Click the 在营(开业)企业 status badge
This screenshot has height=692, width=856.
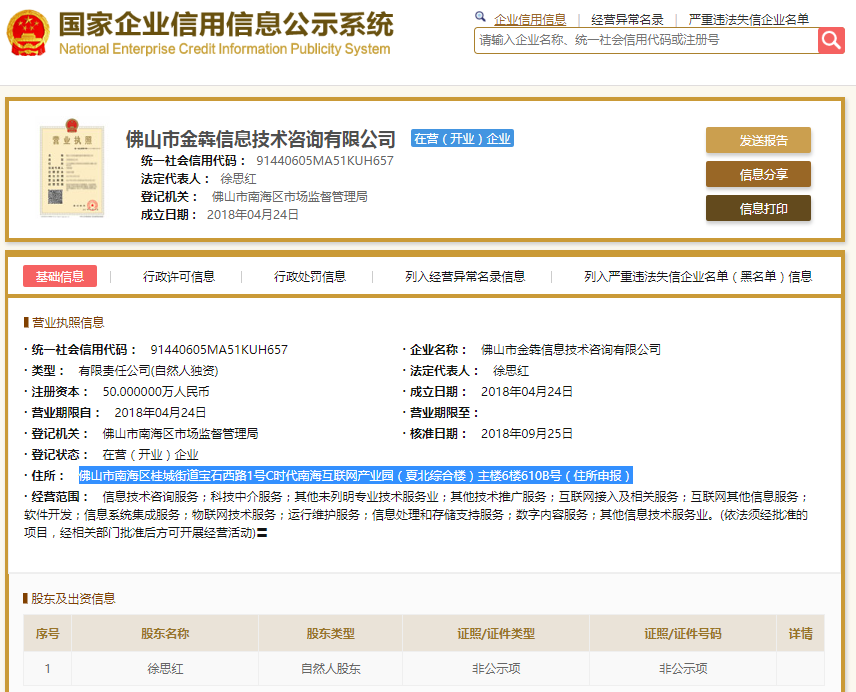(x=462, y=139)
